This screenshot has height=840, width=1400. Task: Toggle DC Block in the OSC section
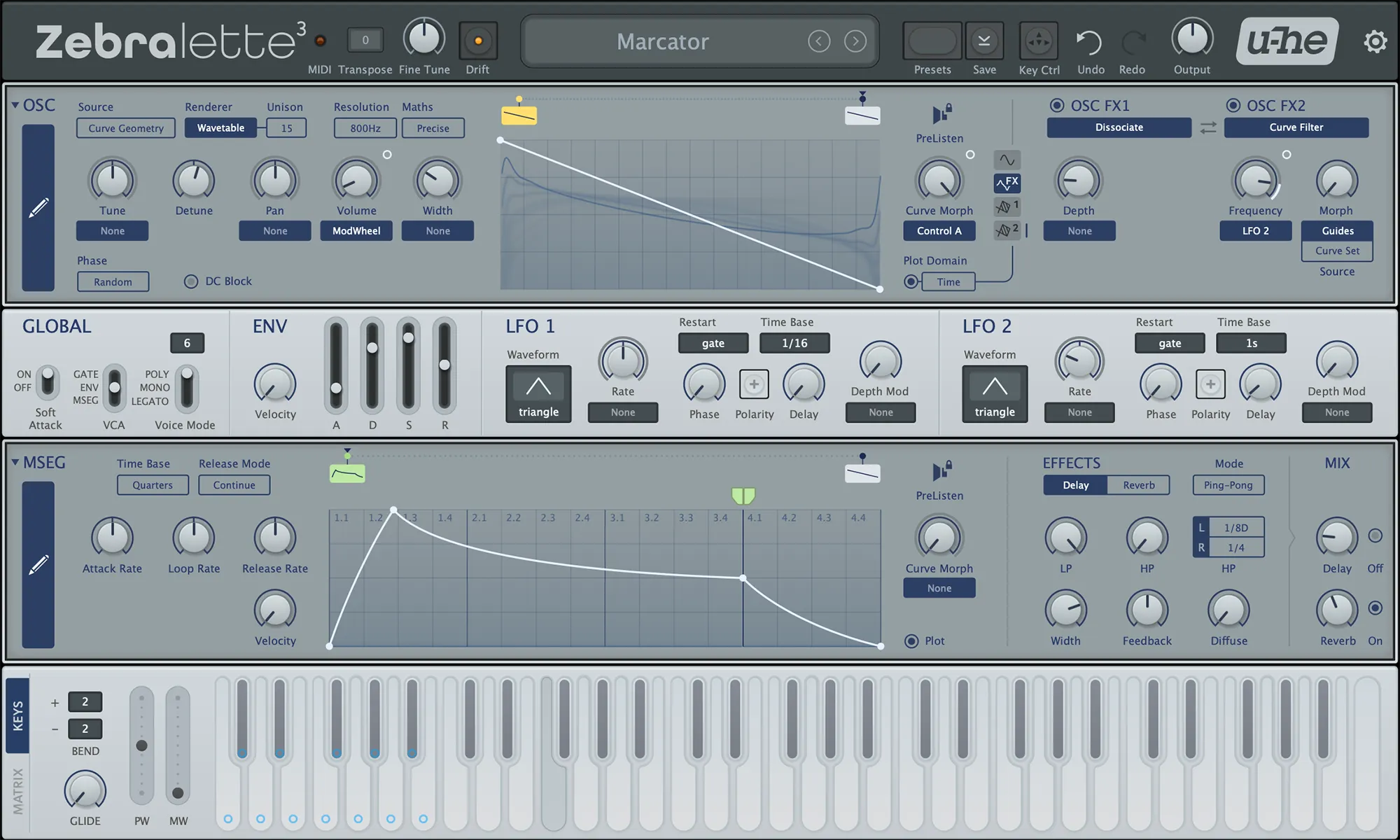coord(190,281)
